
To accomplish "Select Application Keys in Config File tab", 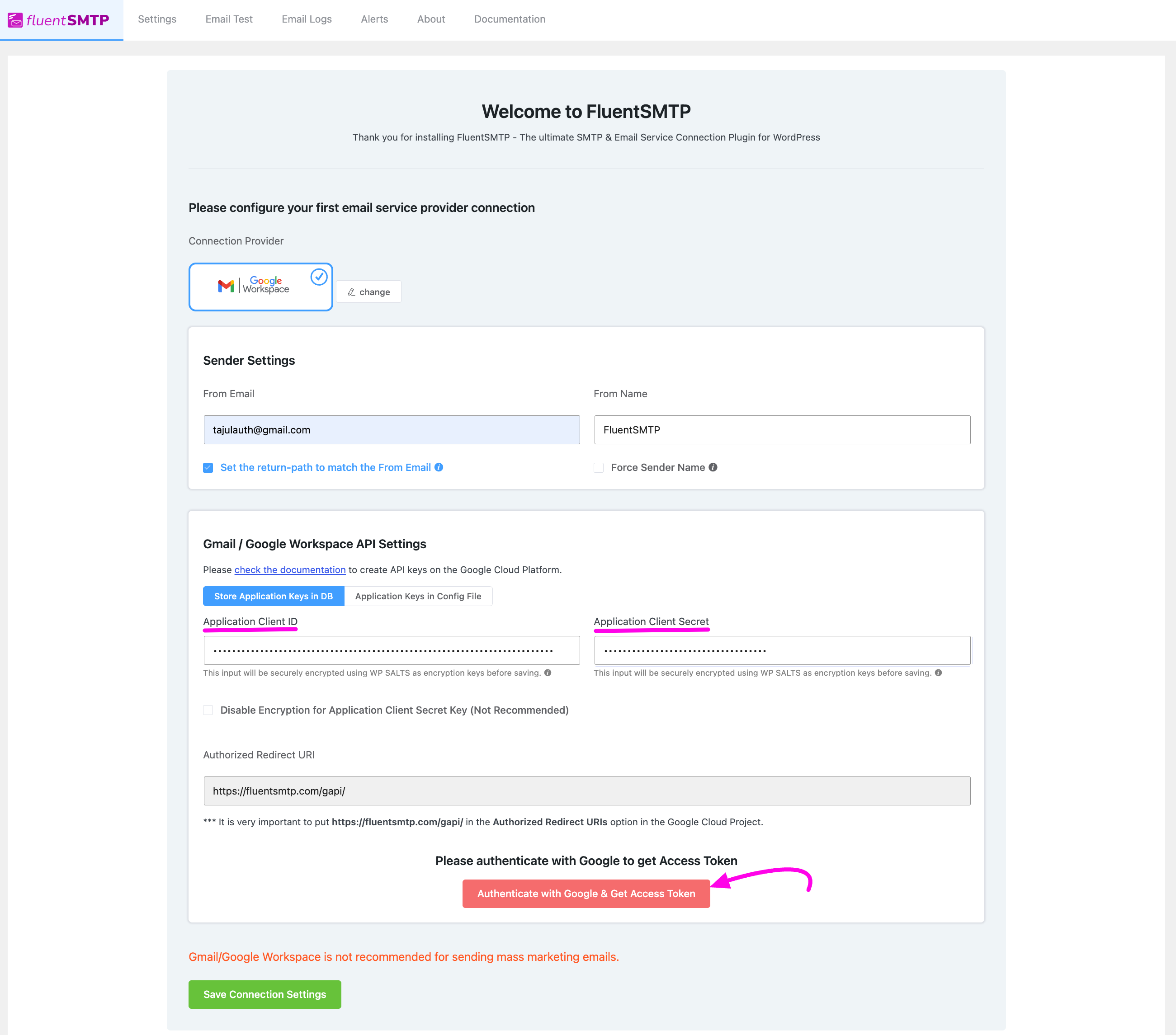I will pos(418,596).
